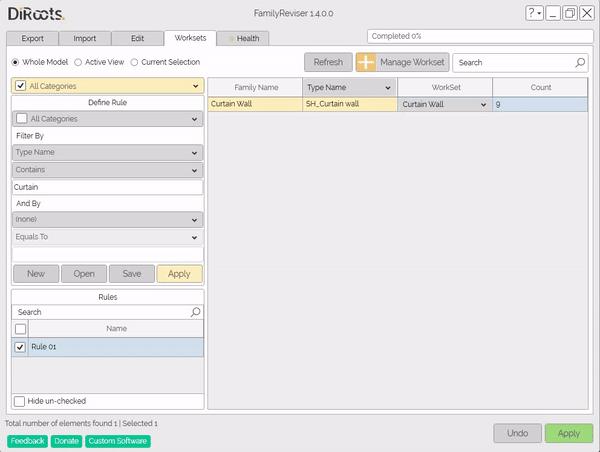Uncheck the Rule 01 checkbox
The height and width of the screenshot is (452, 600).
(x=21, y=346)
